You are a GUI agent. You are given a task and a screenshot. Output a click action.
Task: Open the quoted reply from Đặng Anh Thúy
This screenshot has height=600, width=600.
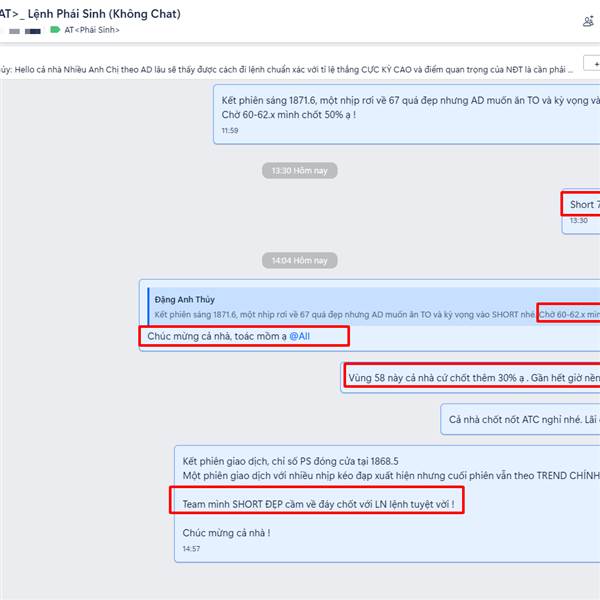[373, 307]
